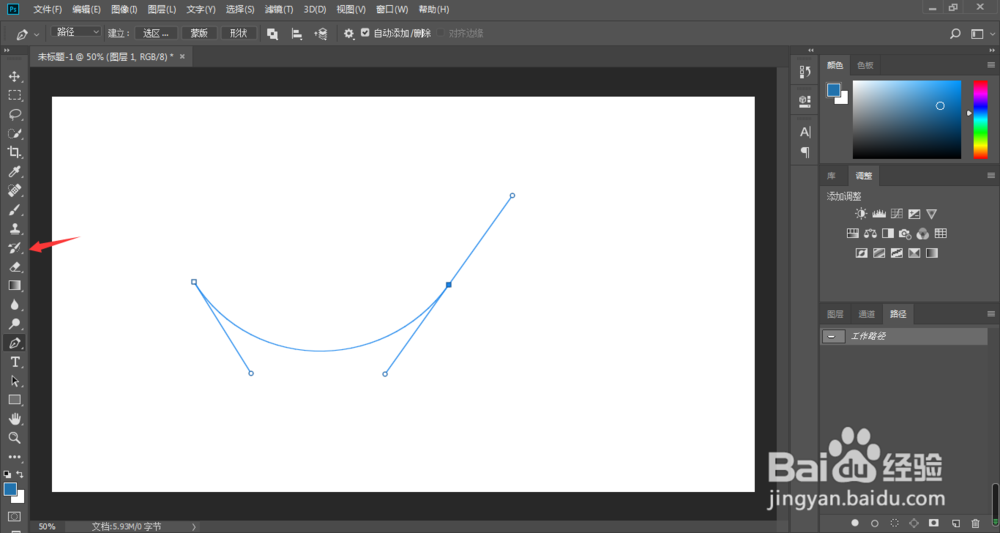This screenshot has width=1000, height=533.
Task: Load path as a selection
Action: pos(894,523)
